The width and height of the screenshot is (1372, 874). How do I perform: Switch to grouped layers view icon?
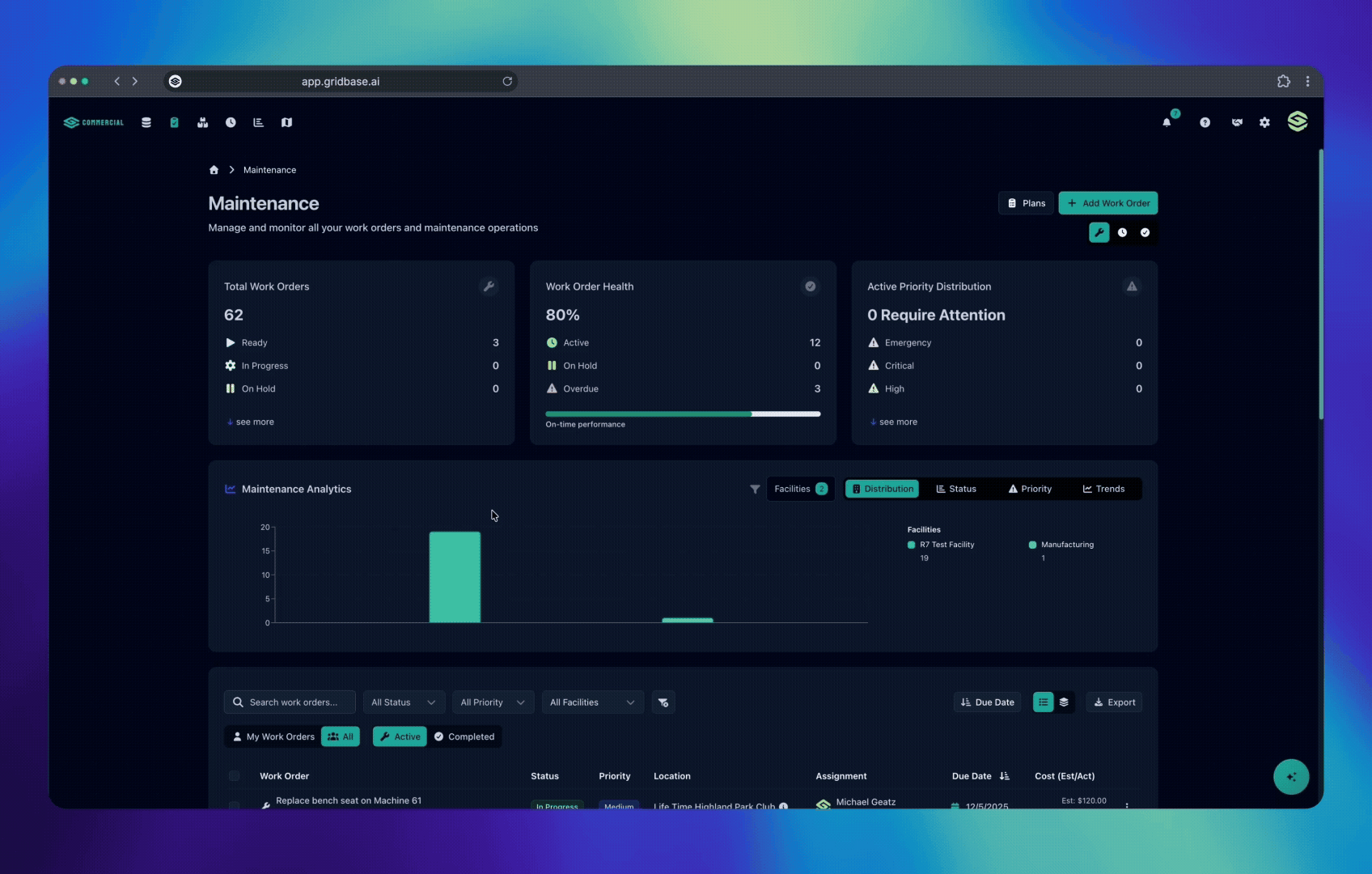click(1064, 702)
